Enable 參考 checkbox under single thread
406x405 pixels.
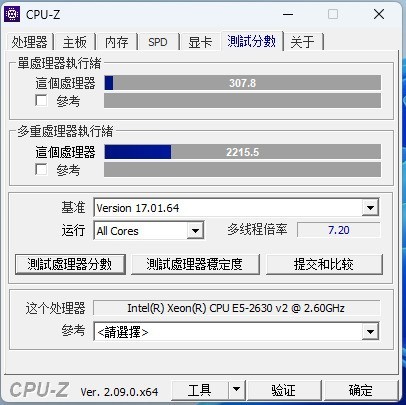pos(41,100)
